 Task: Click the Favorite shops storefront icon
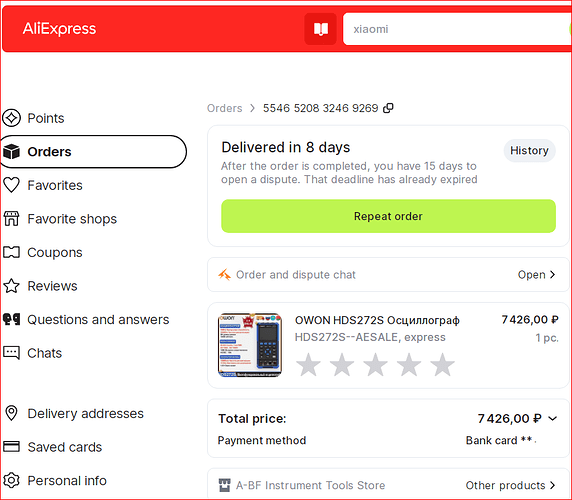pos(11,218)
